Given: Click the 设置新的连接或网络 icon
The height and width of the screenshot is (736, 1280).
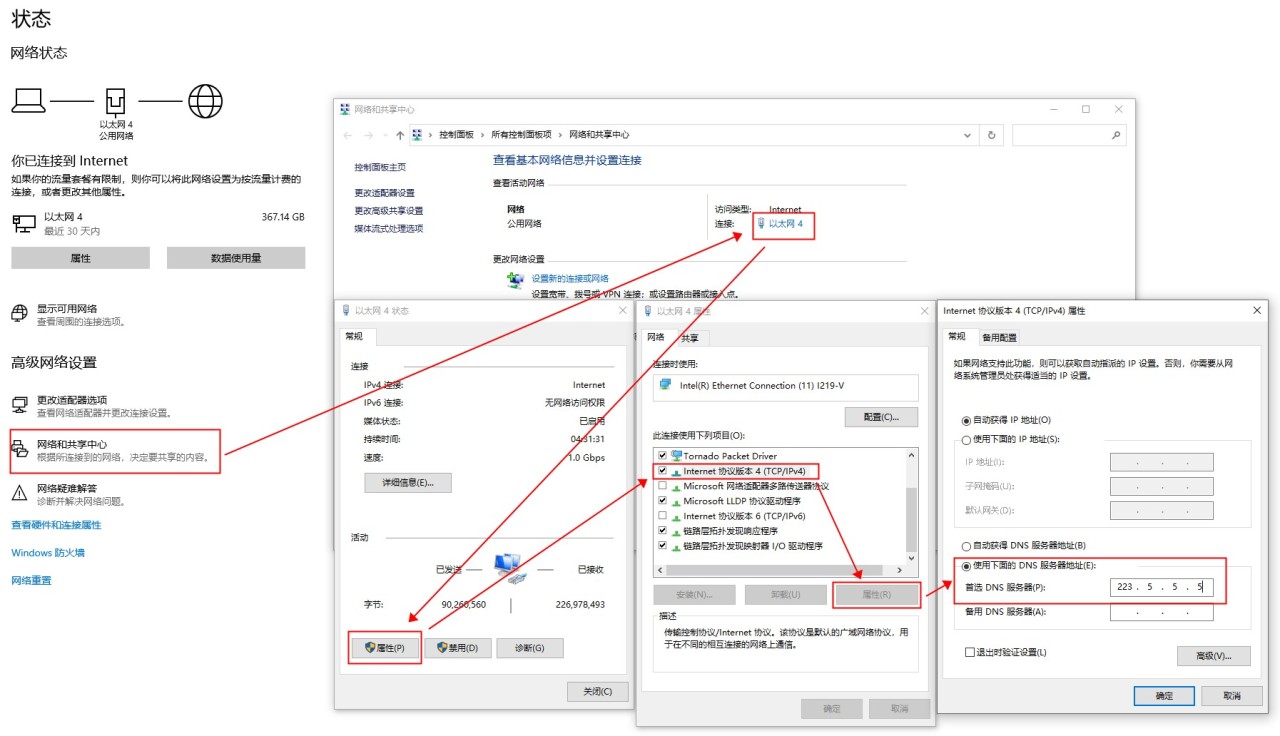Looking at the screenshot, I should (515, 281).
